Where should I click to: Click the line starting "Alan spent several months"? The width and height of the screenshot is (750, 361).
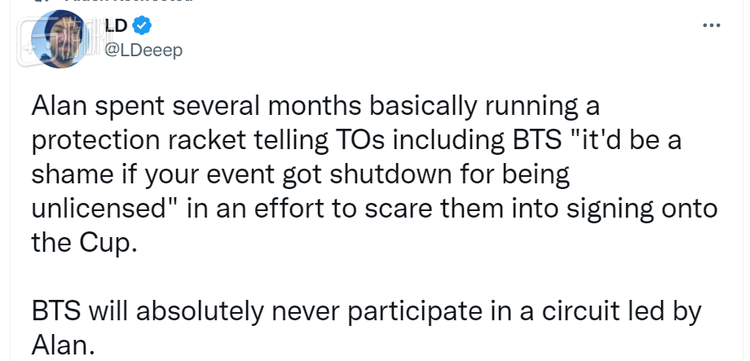click(x=315, y=107)
